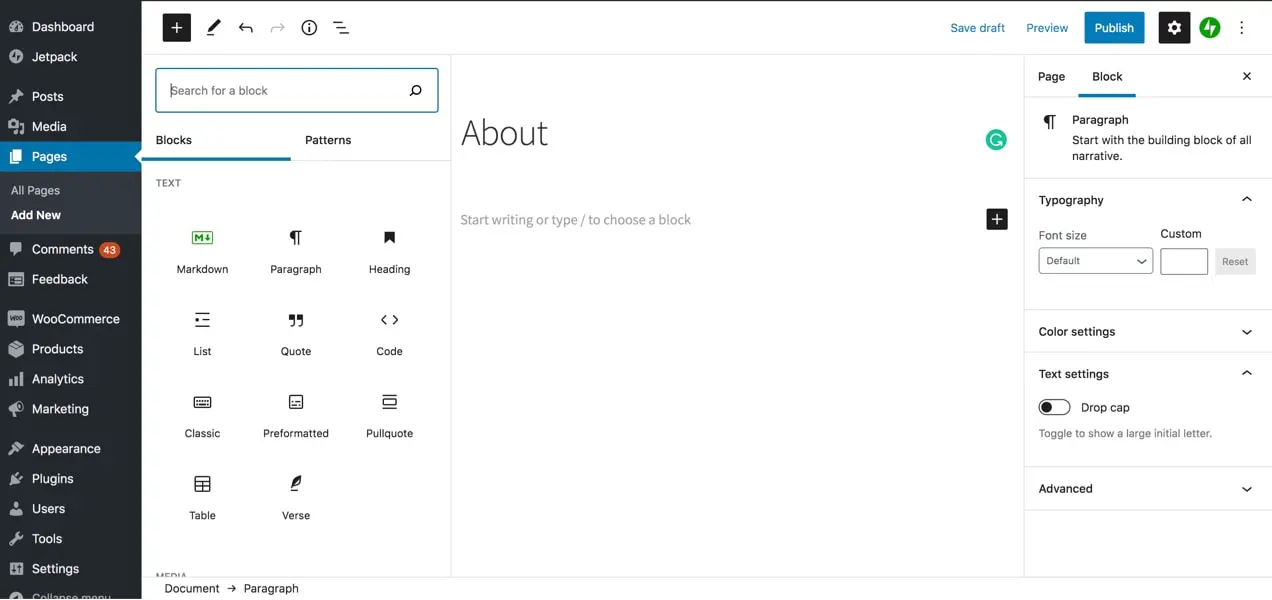Switch to the Page settings tab
This screenshot has height=600, width=1272.
coord(1051,76)
